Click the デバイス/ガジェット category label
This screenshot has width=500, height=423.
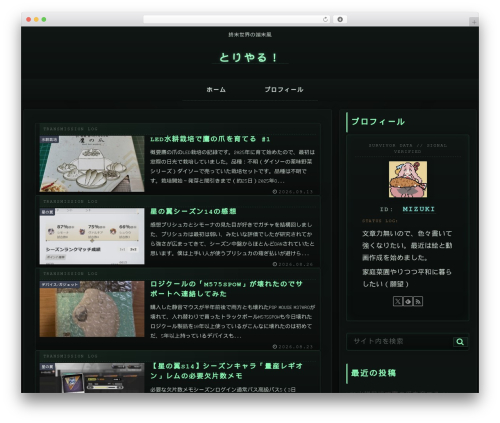60,284
